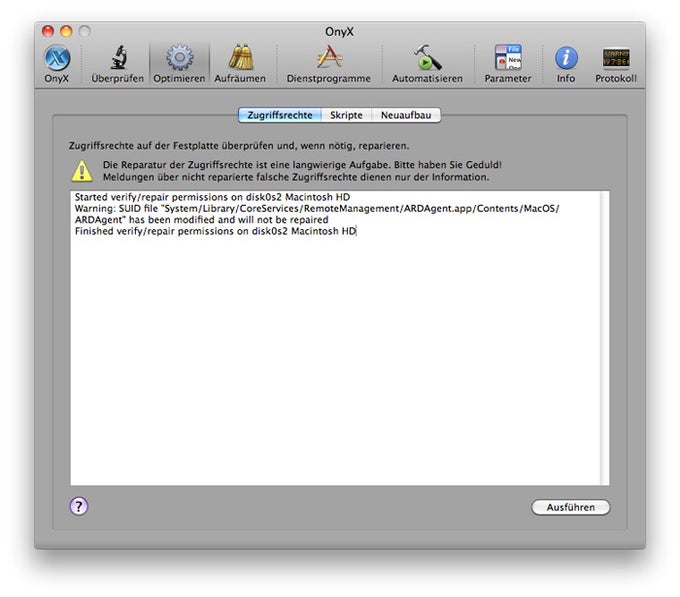Close the OnyX window with red button
Image resolution: width=680 pixels, height=597 pixels.
pyautogui.click(x=48, y=31)
